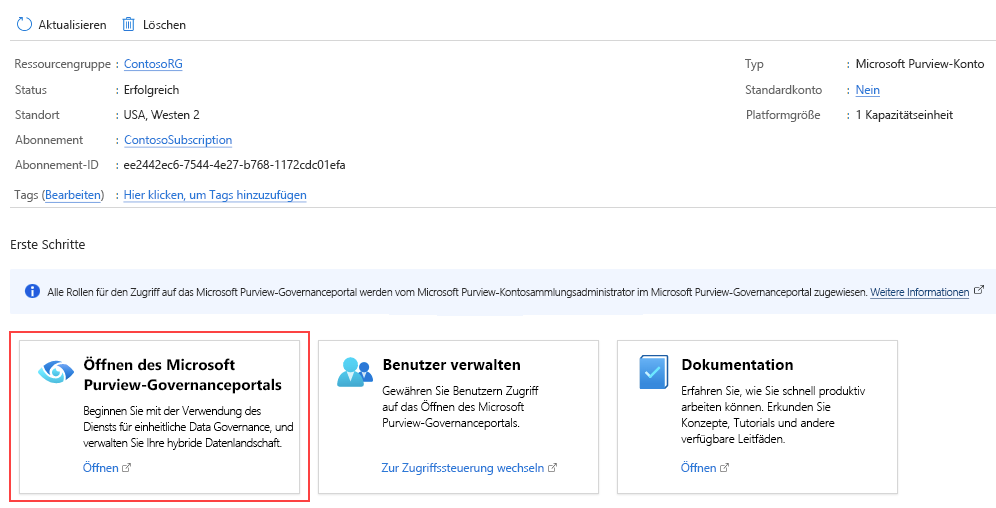The width and height of the screenshot is (996, 508).
Task: Click the Platformgröße label
Action: coord(783,115)
